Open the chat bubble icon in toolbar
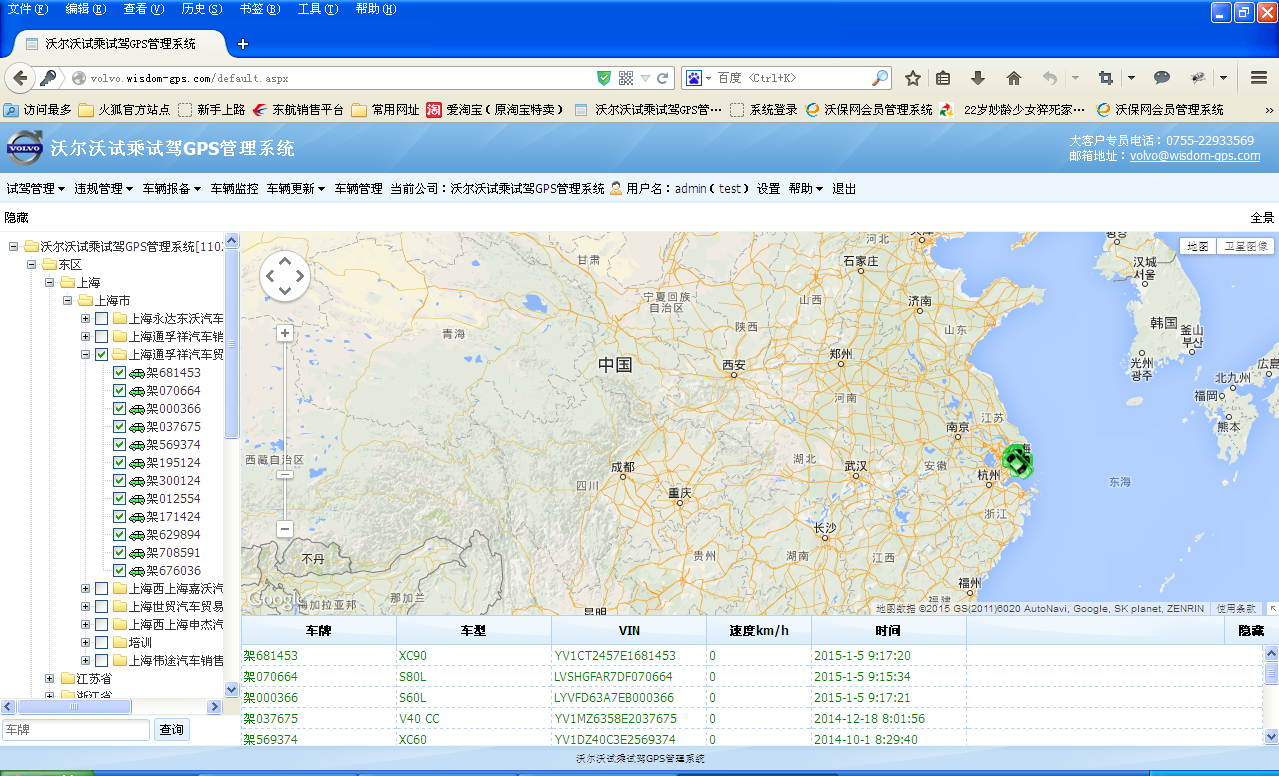The width and height of the screenshot is (1279, 776). pyautogui.click(x=1162, y=78)
